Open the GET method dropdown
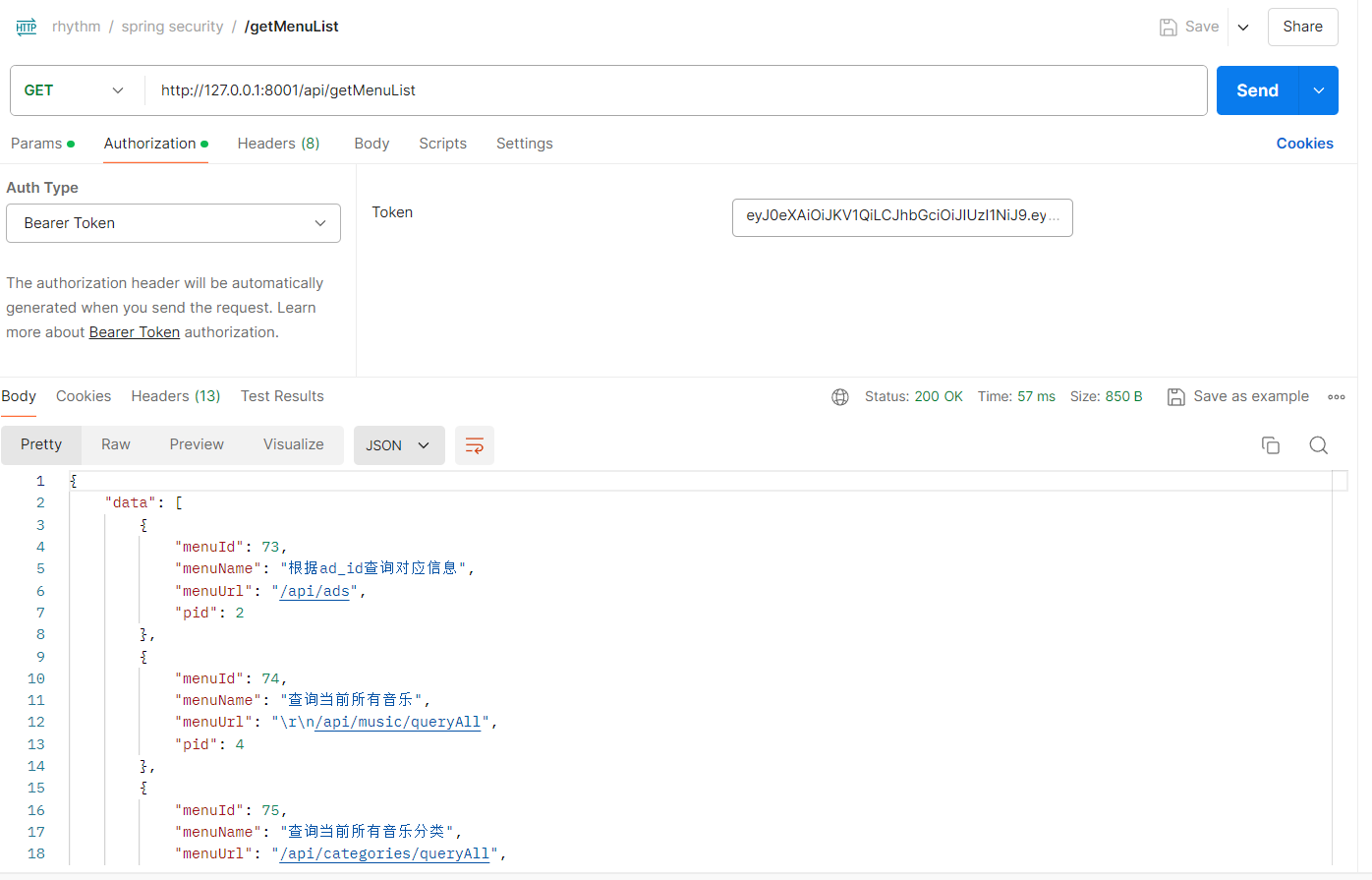The width and height of the screenshot is (1372, 880). tap(77, 90)
